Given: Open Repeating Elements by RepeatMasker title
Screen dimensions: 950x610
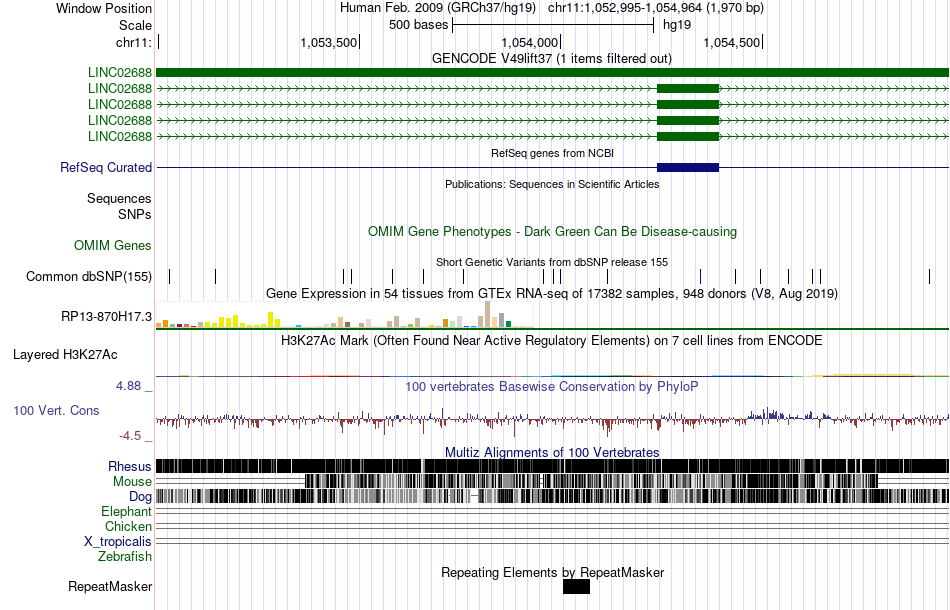Looking at the screenshot, I should pyautogui.click(x=552, y=572).
